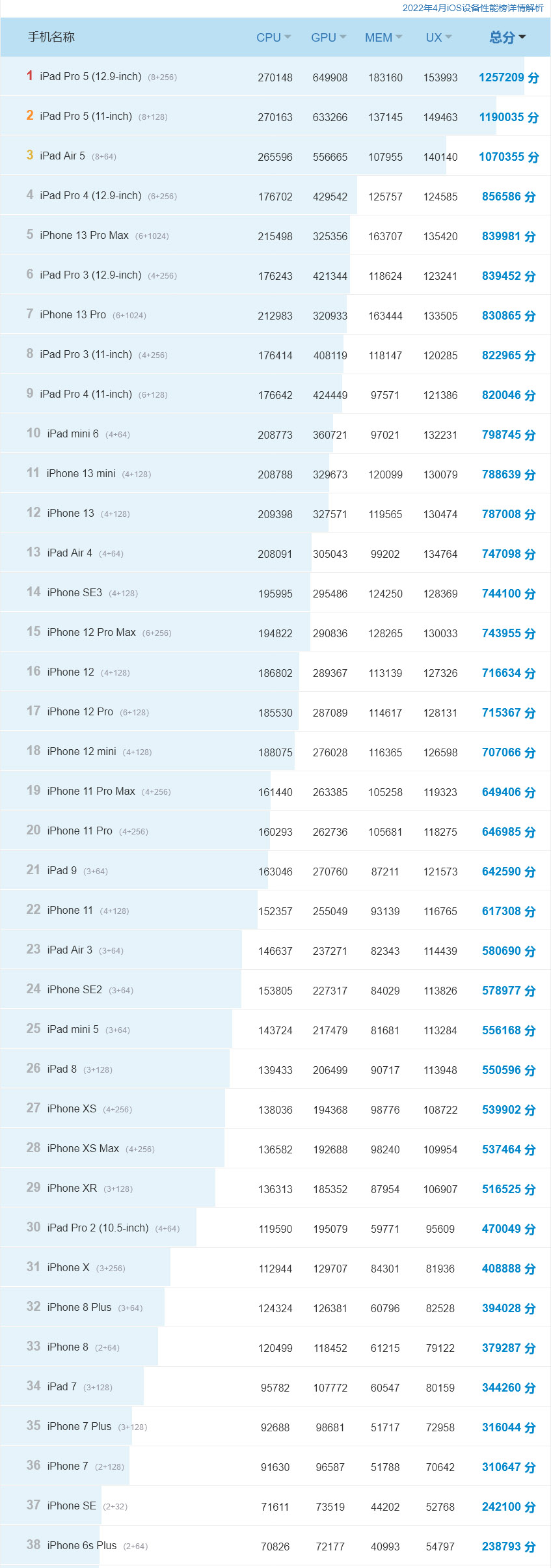Click the 手机名称 column header
The height and width of the screenshot is (1568, 551).
51,37
